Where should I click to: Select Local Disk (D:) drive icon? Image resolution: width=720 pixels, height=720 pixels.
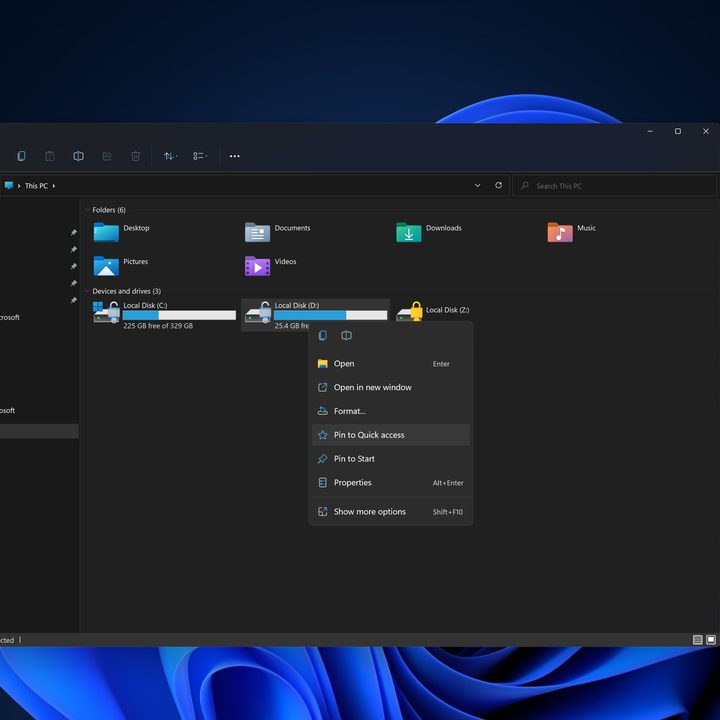(258, 313)
